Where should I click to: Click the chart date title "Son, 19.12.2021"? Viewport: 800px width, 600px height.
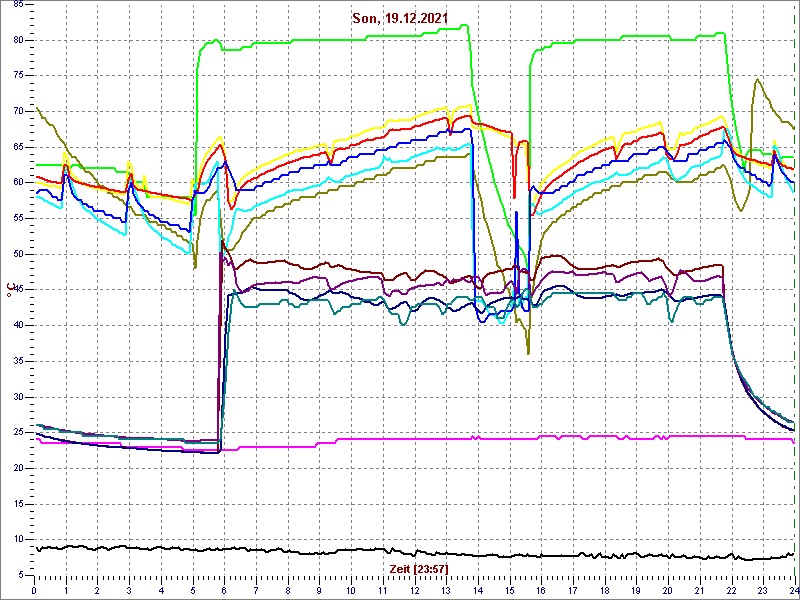point(400,18)
